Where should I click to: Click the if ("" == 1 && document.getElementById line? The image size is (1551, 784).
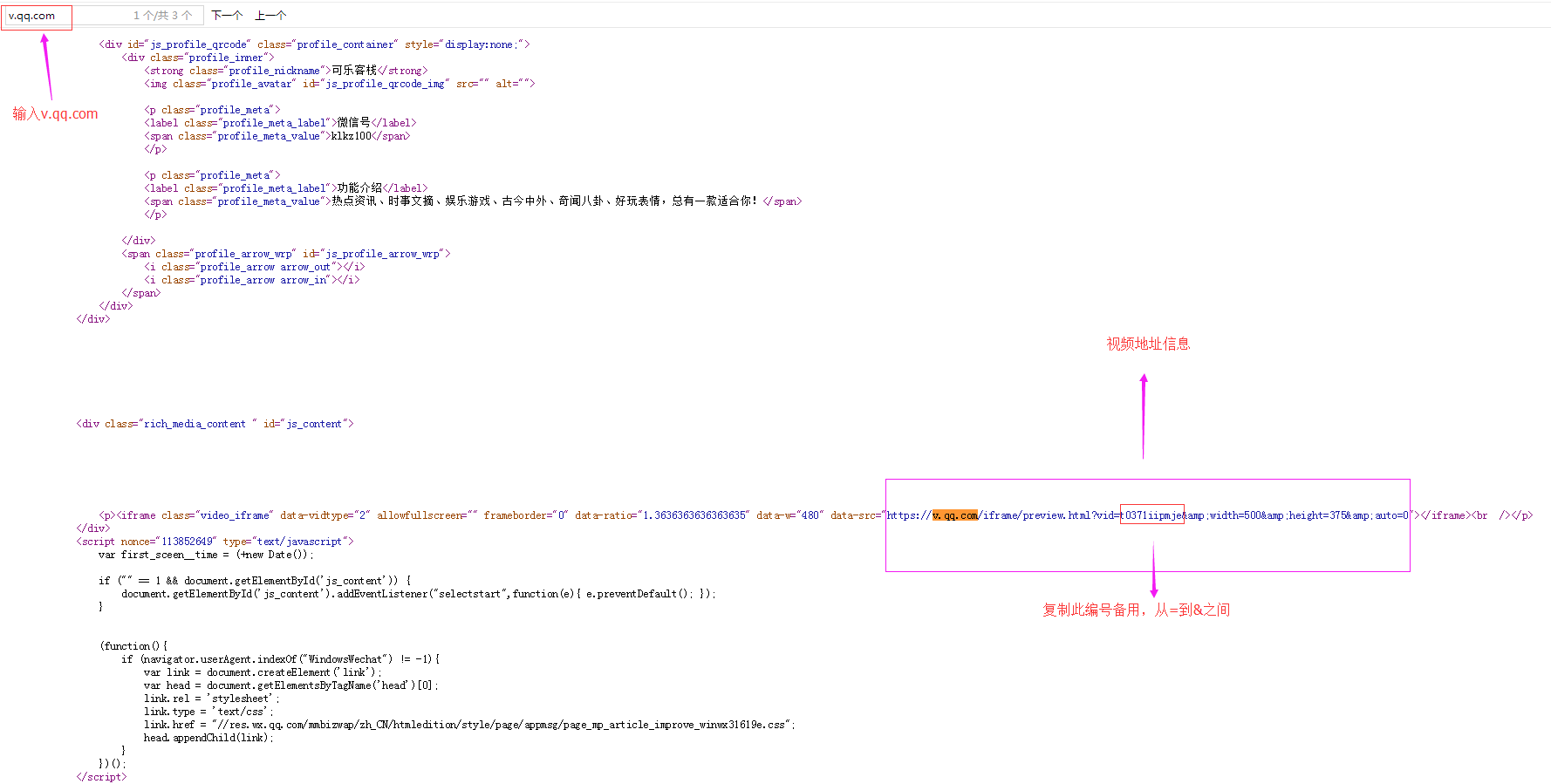tap(255, 581)
